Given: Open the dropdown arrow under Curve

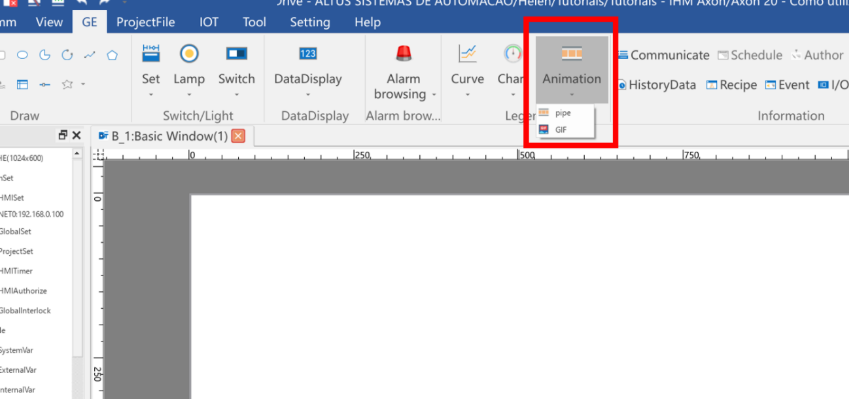Looking at the screenshot, I should click(x=467, y=95).
